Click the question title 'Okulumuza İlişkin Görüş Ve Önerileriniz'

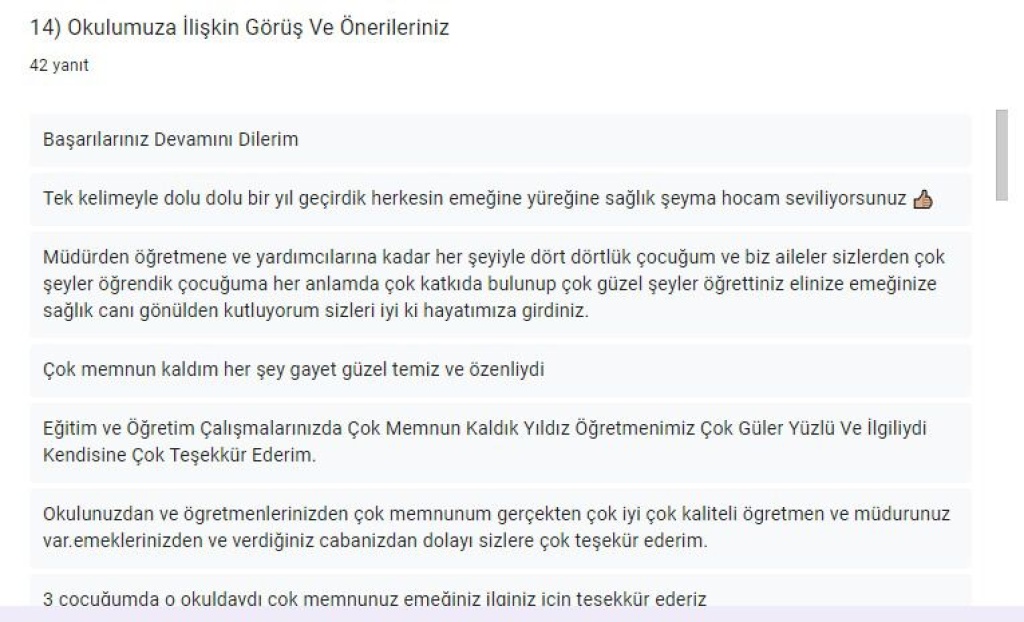258,27
